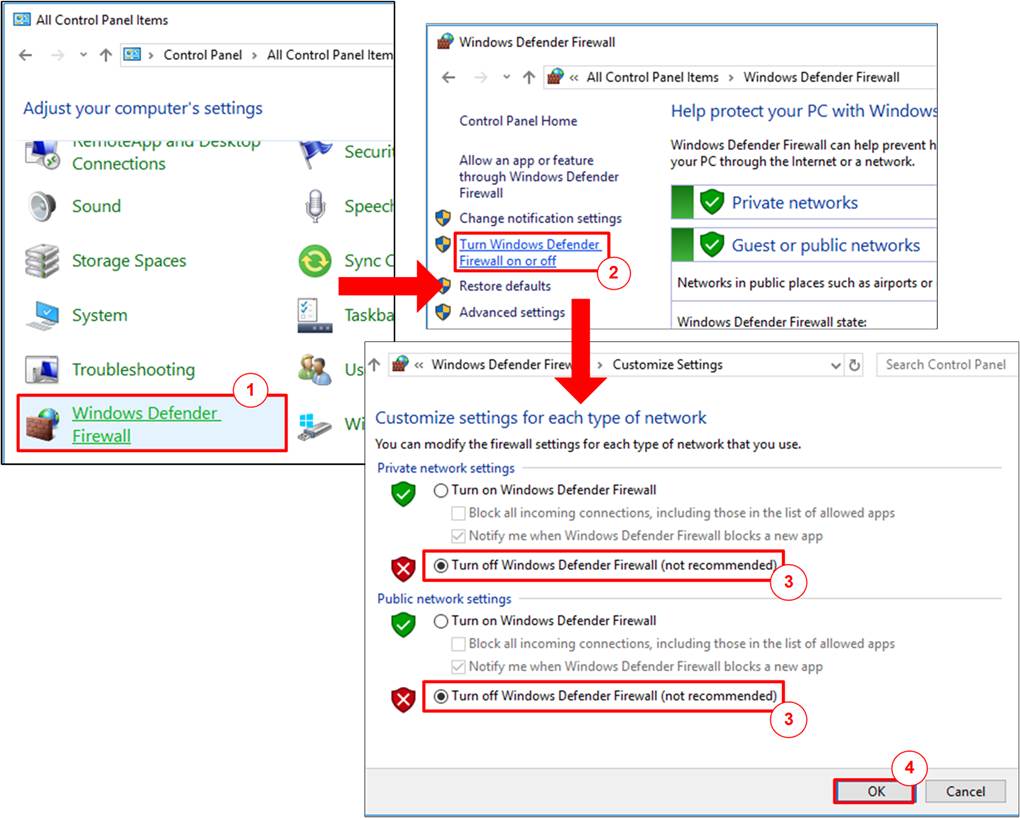Select Turn on Firewall under Private network settings

click(441, 491)
